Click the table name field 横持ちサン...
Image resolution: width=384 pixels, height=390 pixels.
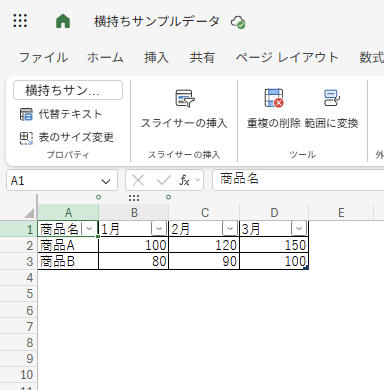point(68,90)
